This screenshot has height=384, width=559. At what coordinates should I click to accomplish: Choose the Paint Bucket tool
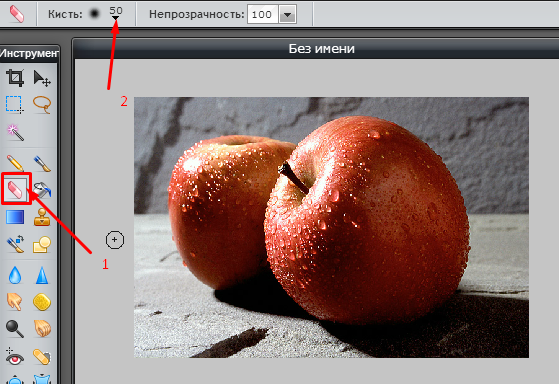[x=42, y=189]
